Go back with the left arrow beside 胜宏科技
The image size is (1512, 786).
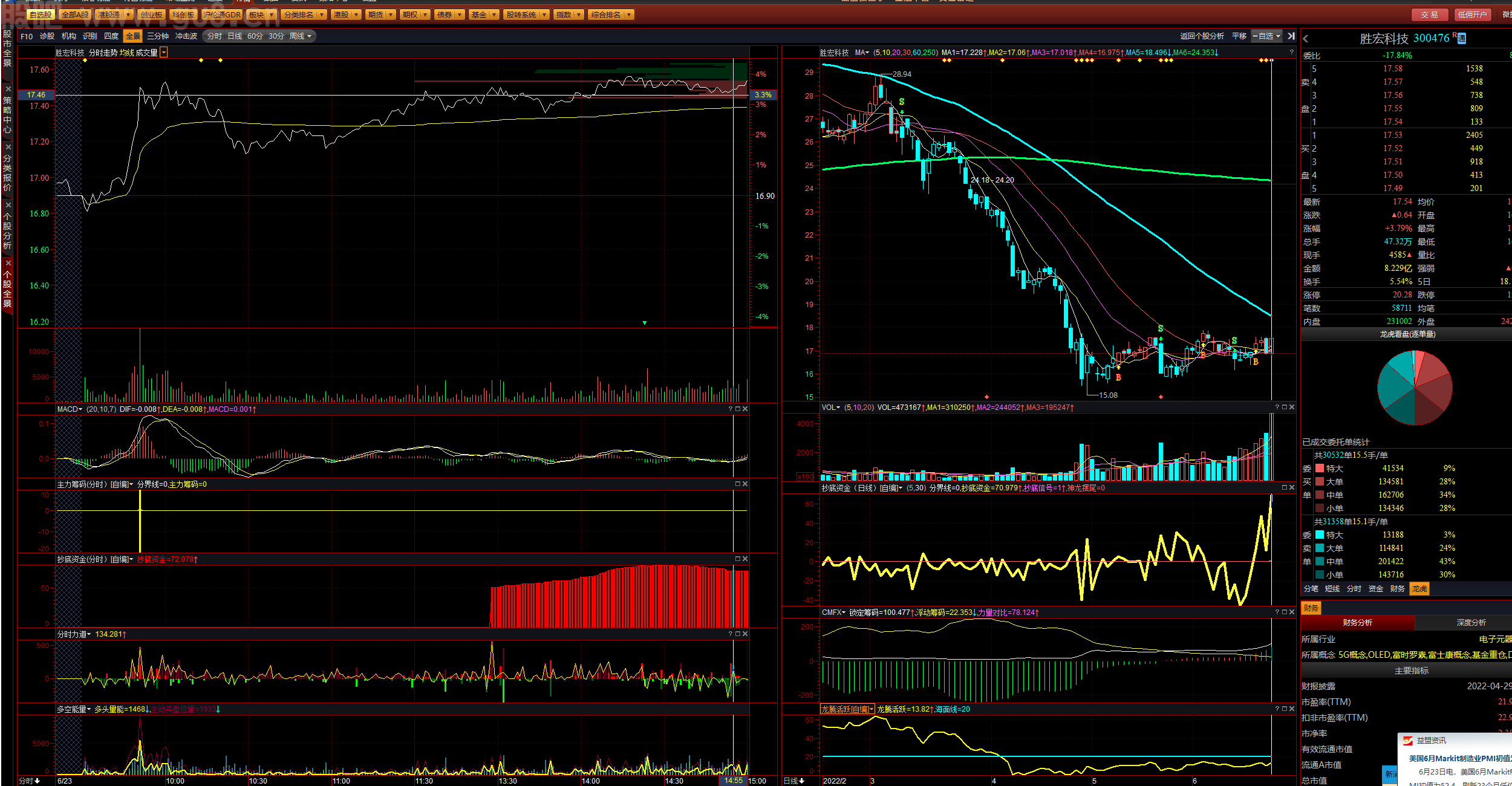point(1306,39)
